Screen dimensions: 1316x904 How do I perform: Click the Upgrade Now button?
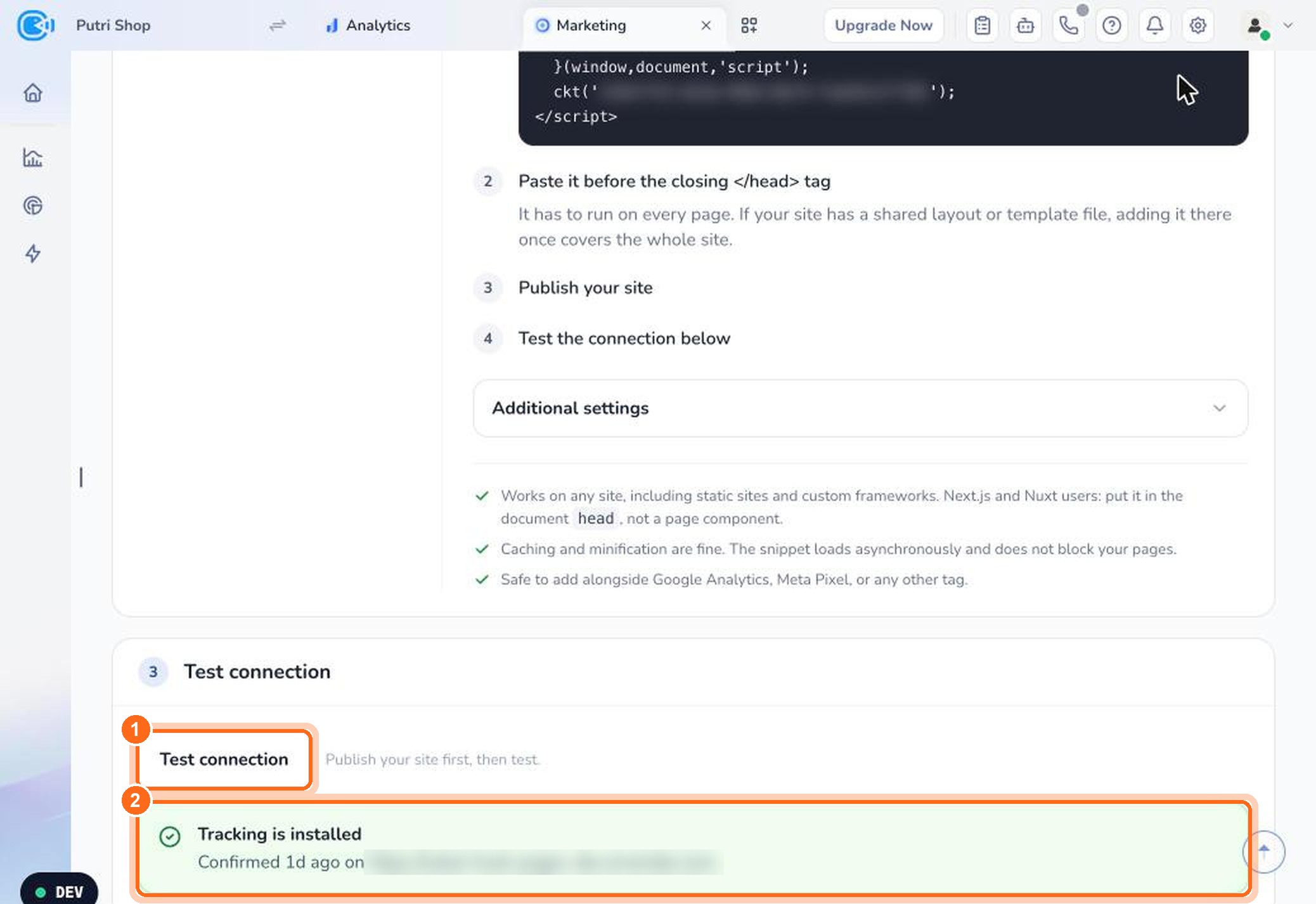(x=884, y=25)
